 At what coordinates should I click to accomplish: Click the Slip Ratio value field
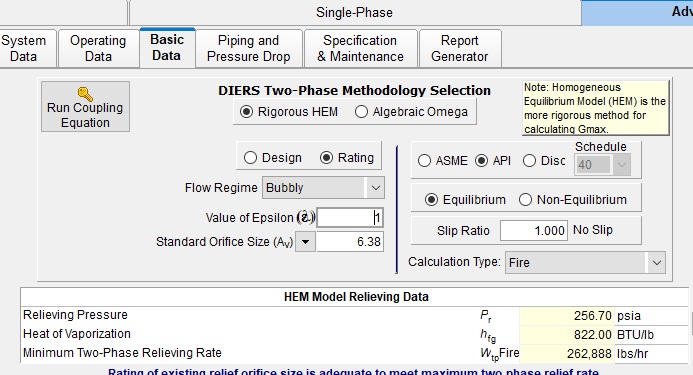pyautogui.click(x=533, y=230)
